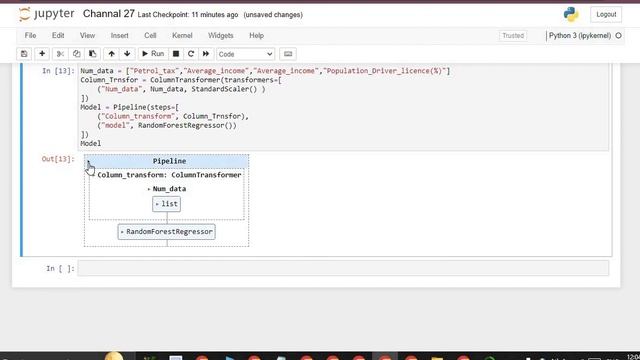640x360 pixels.
Task: Open the Insert menu
Action: 120,36
